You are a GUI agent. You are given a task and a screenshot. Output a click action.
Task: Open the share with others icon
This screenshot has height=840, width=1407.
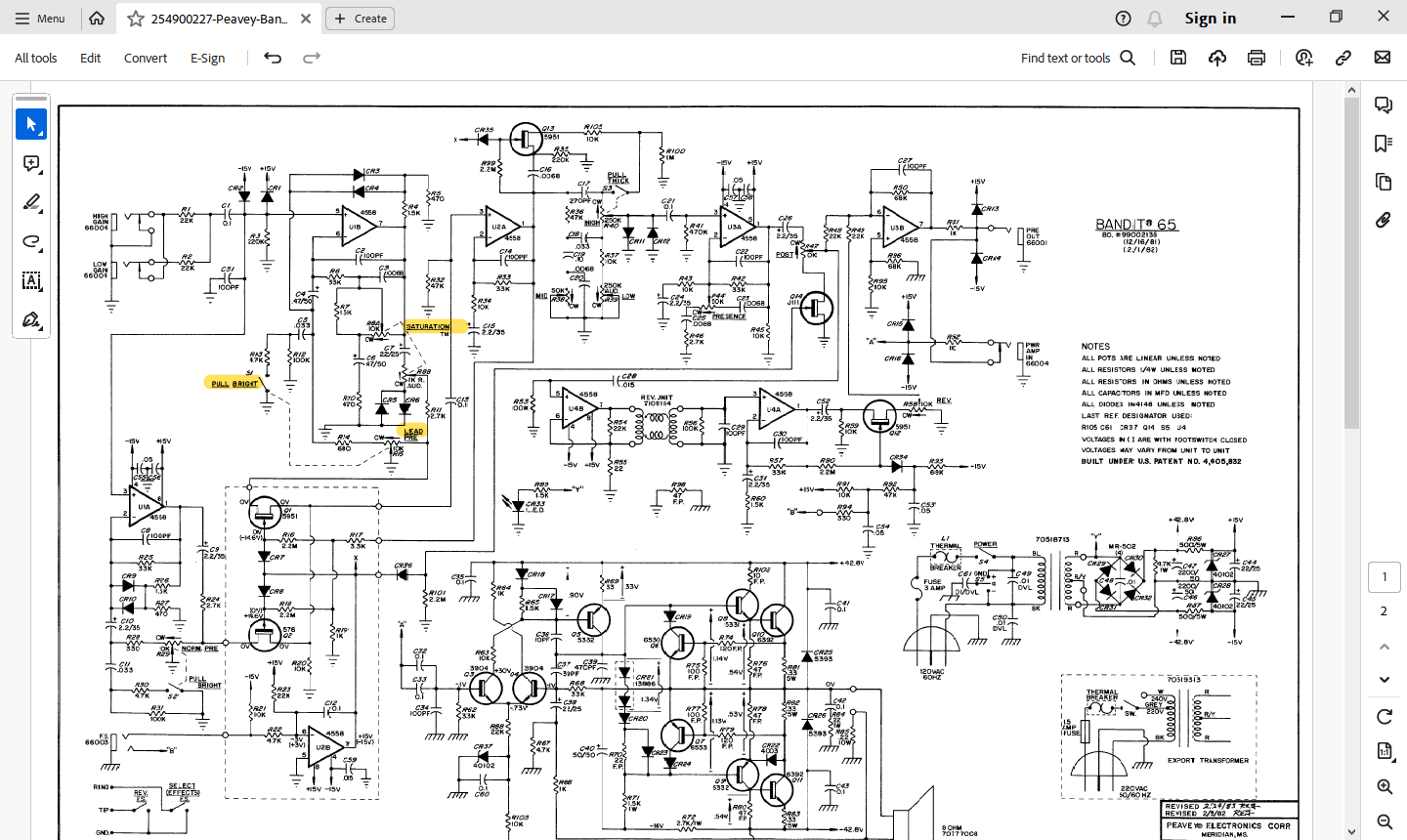tap(1304, 58)
